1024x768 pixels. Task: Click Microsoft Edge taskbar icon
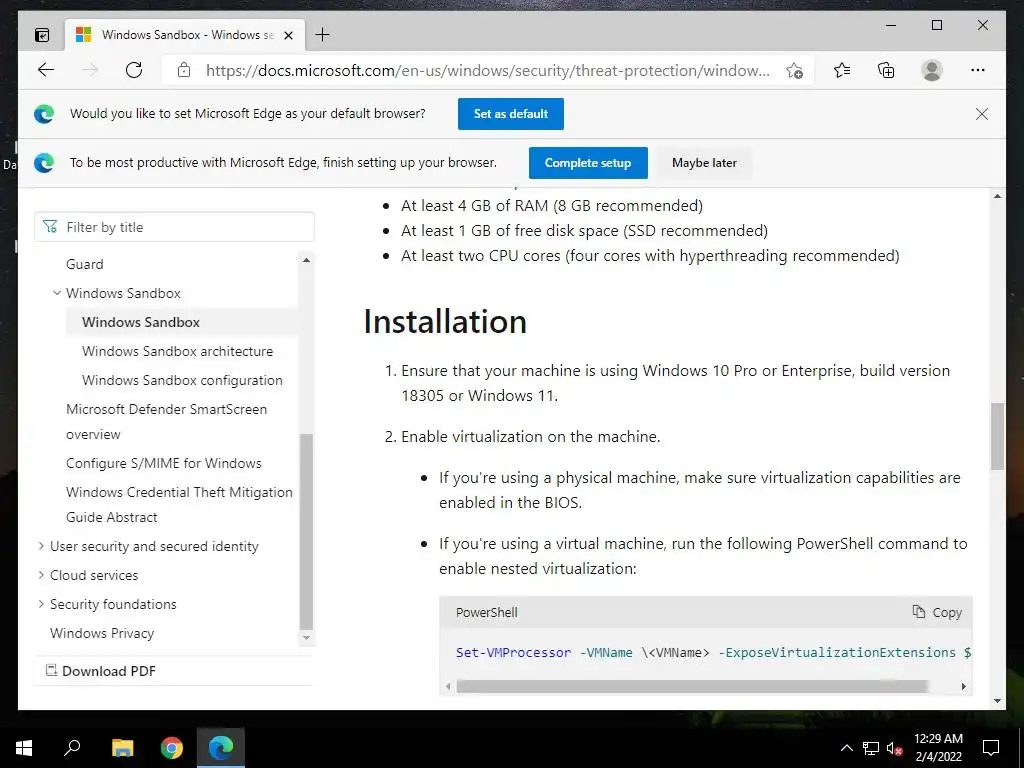(x=221, y=748)
